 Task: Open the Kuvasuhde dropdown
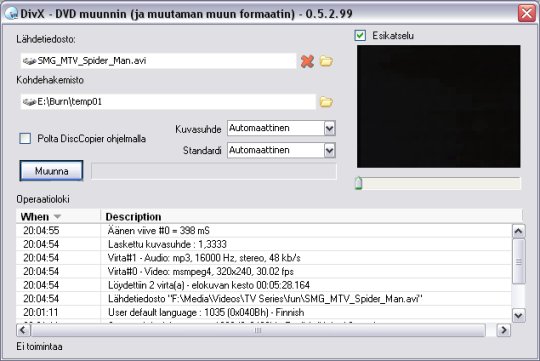pyautogui.click(x=329, y=128)
